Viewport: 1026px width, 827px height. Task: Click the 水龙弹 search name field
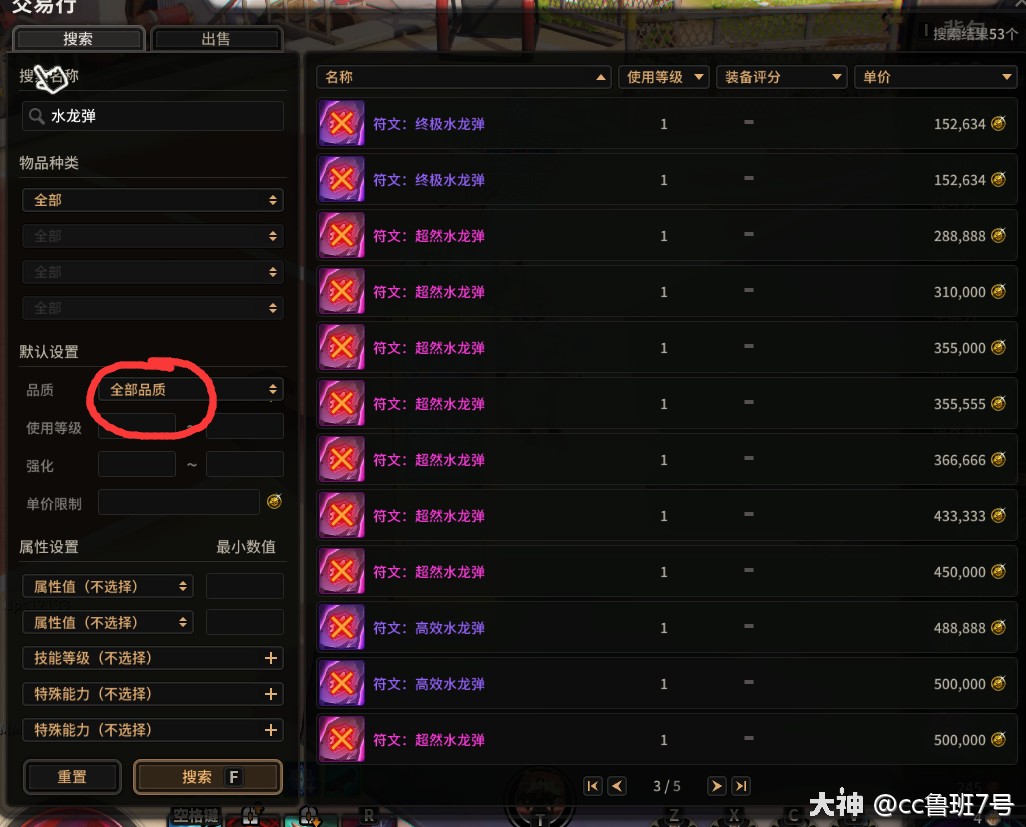[x=152, y=116]
